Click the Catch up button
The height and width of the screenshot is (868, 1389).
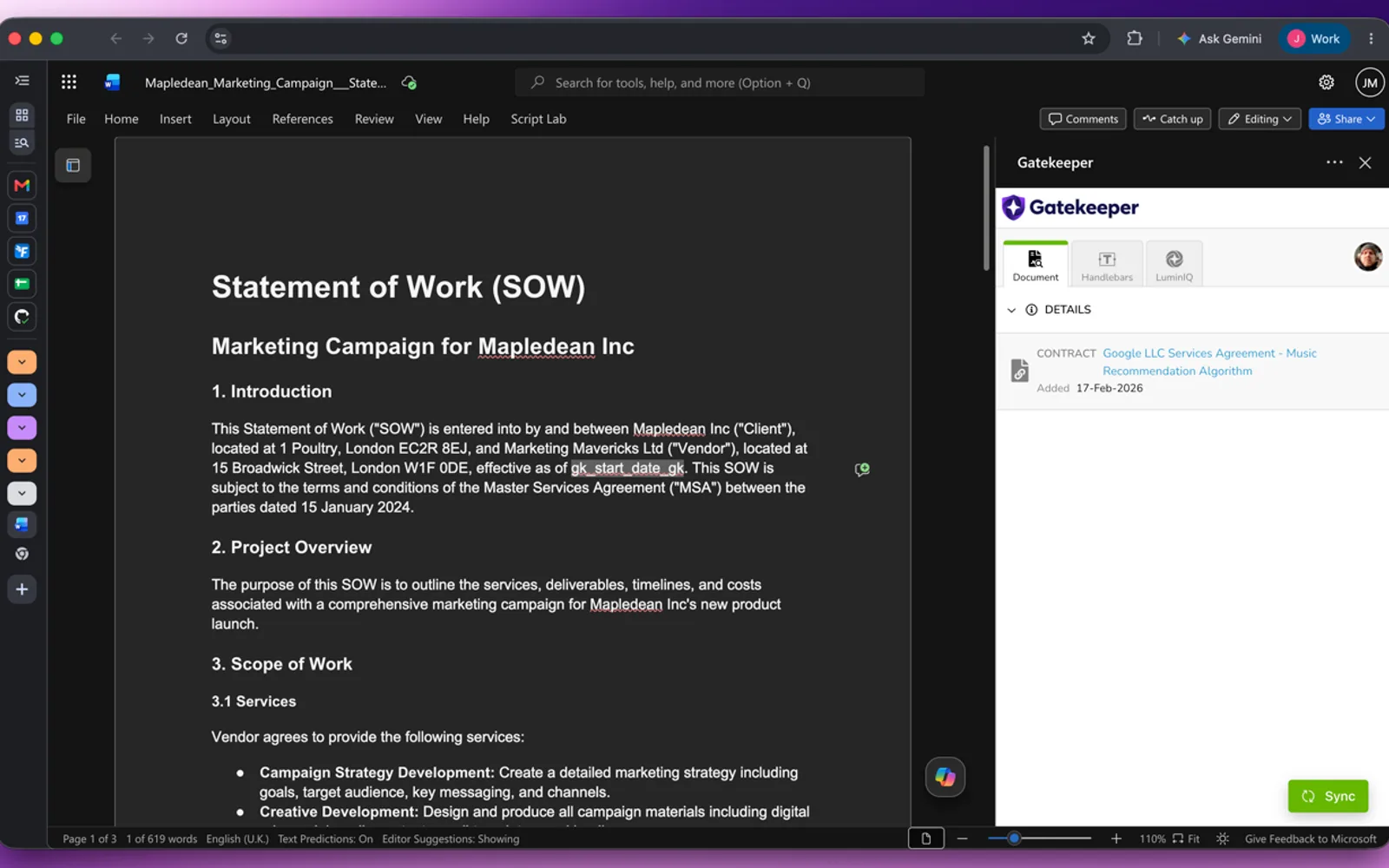(1172, 119)
